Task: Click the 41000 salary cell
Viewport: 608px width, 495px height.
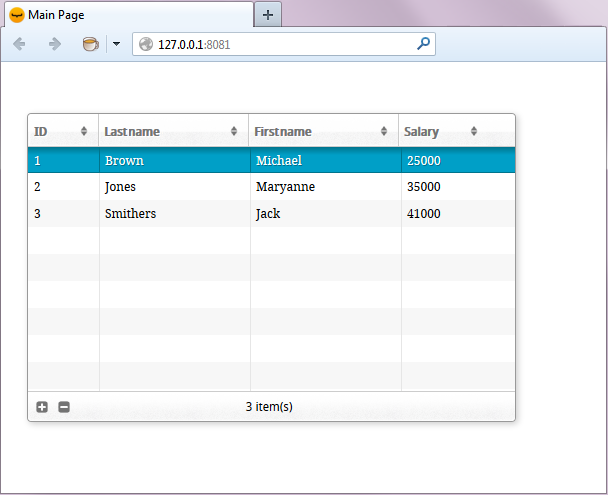Action: [x=423, y=214]
